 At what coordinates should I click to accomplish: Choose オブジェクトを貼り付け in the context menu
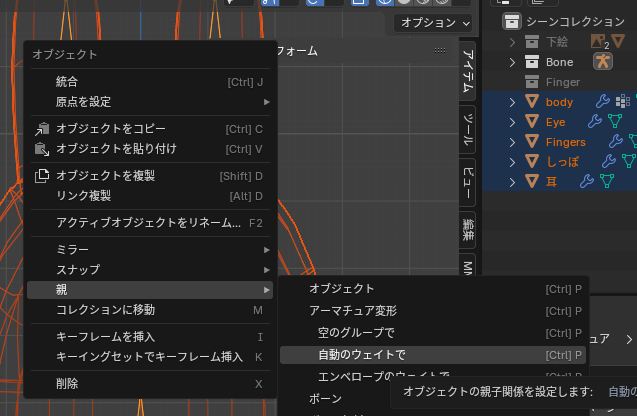click(150, 149)
